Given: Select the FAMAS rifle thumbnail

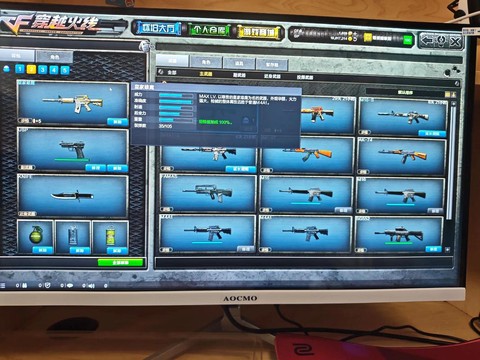Looking at the screenshot, I should (208, 193).
